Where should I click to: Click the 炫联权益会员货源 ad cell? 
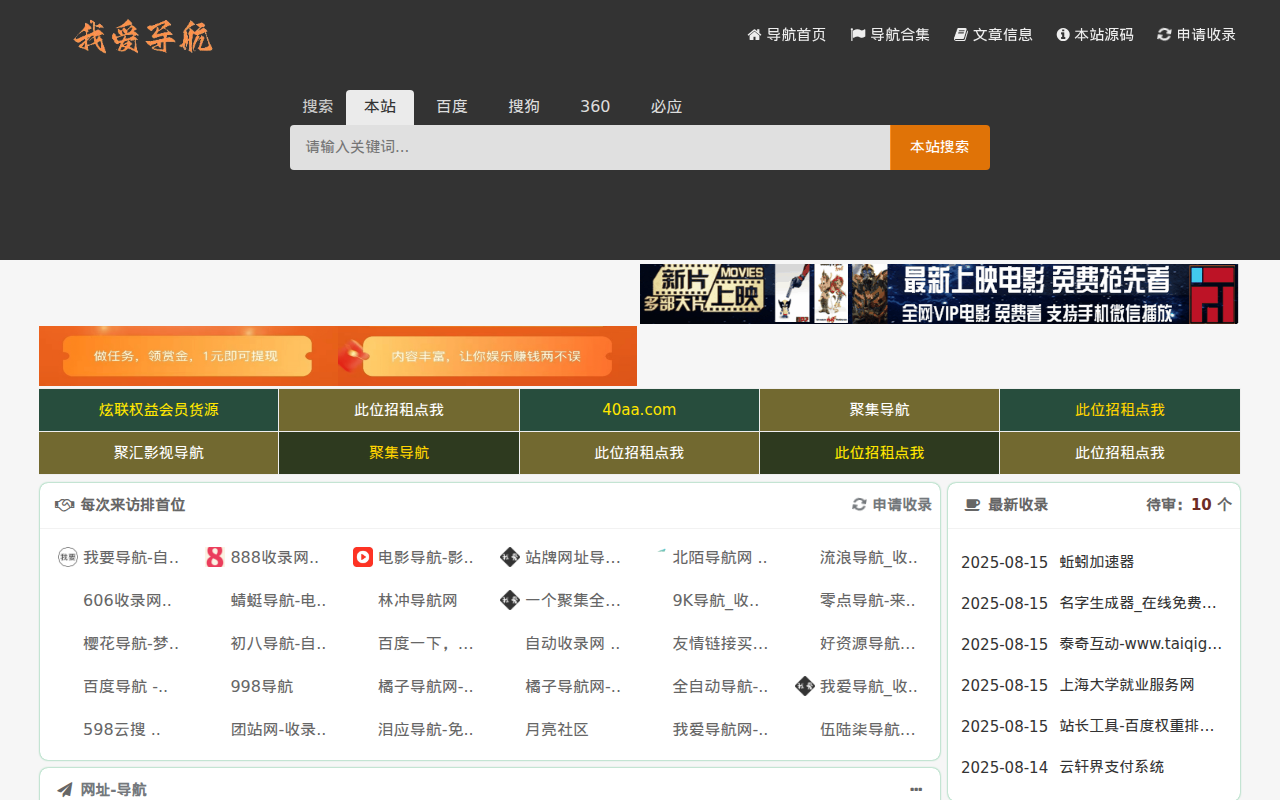pos(159,410)
